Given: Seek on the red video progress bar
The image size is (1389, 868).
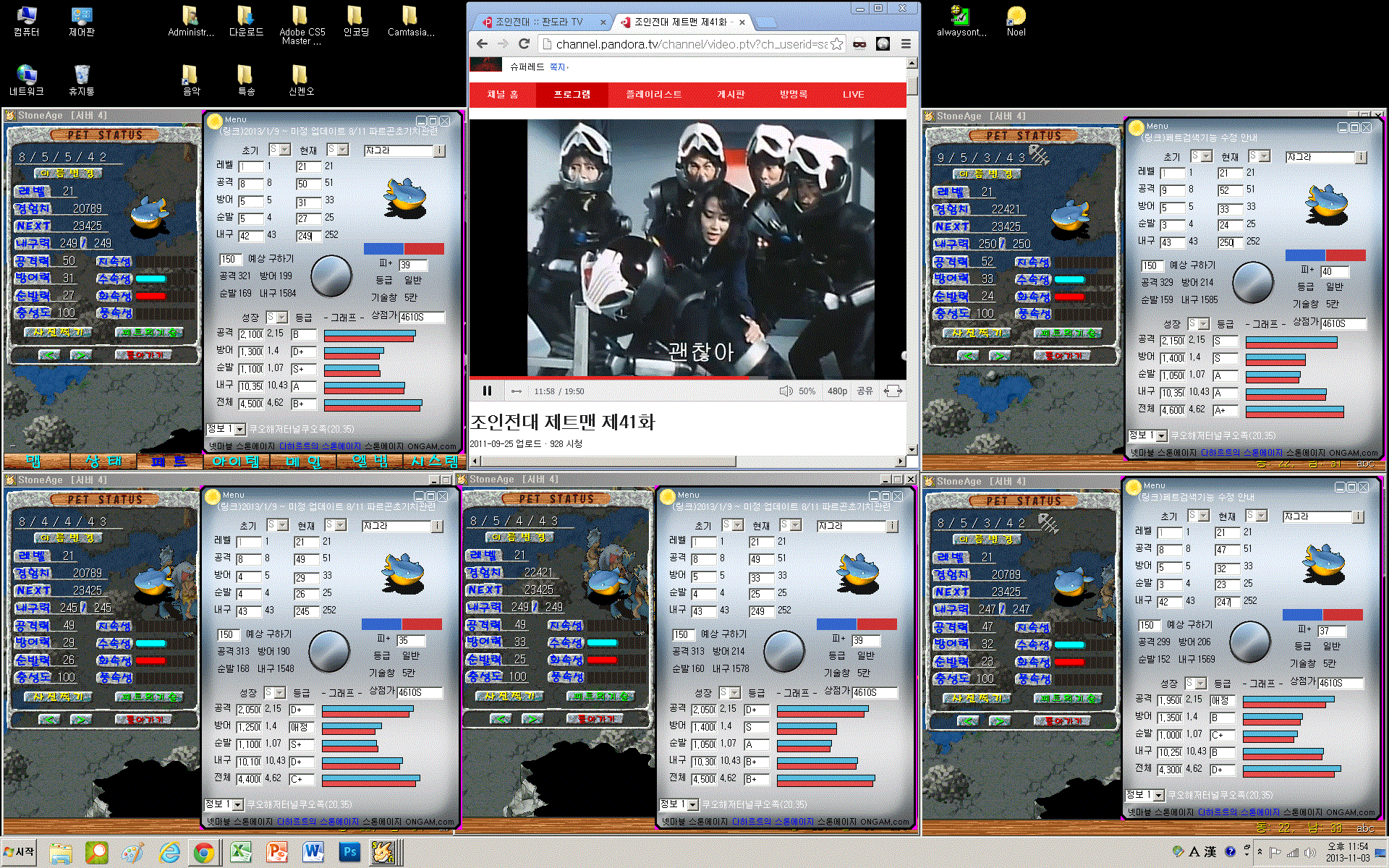Looking at the screenshot, I should click(687, 378).
